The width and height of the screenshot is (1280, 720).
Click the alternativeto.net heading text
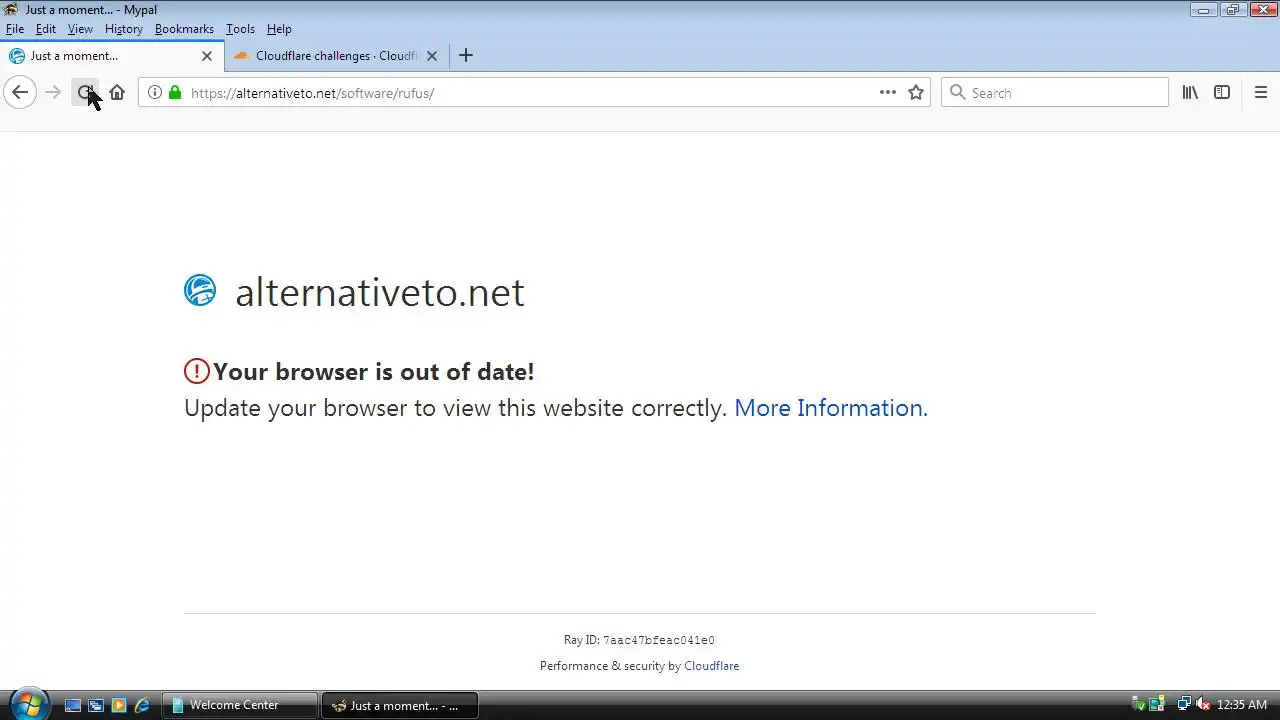[x=380, y=292]
